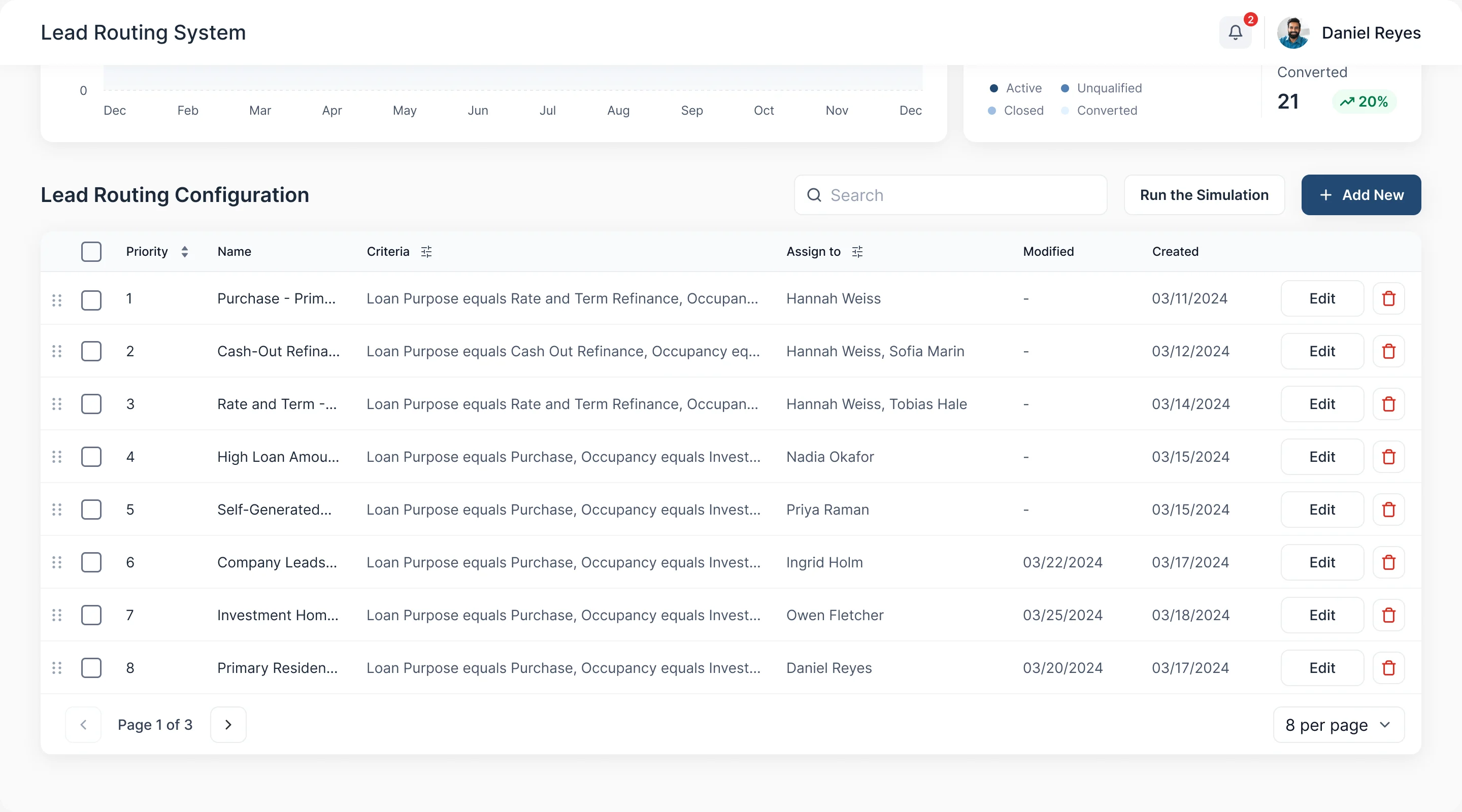Click the 20% growth badge
Viewport: 1462px width, 812px height.
pos(1364,102)
